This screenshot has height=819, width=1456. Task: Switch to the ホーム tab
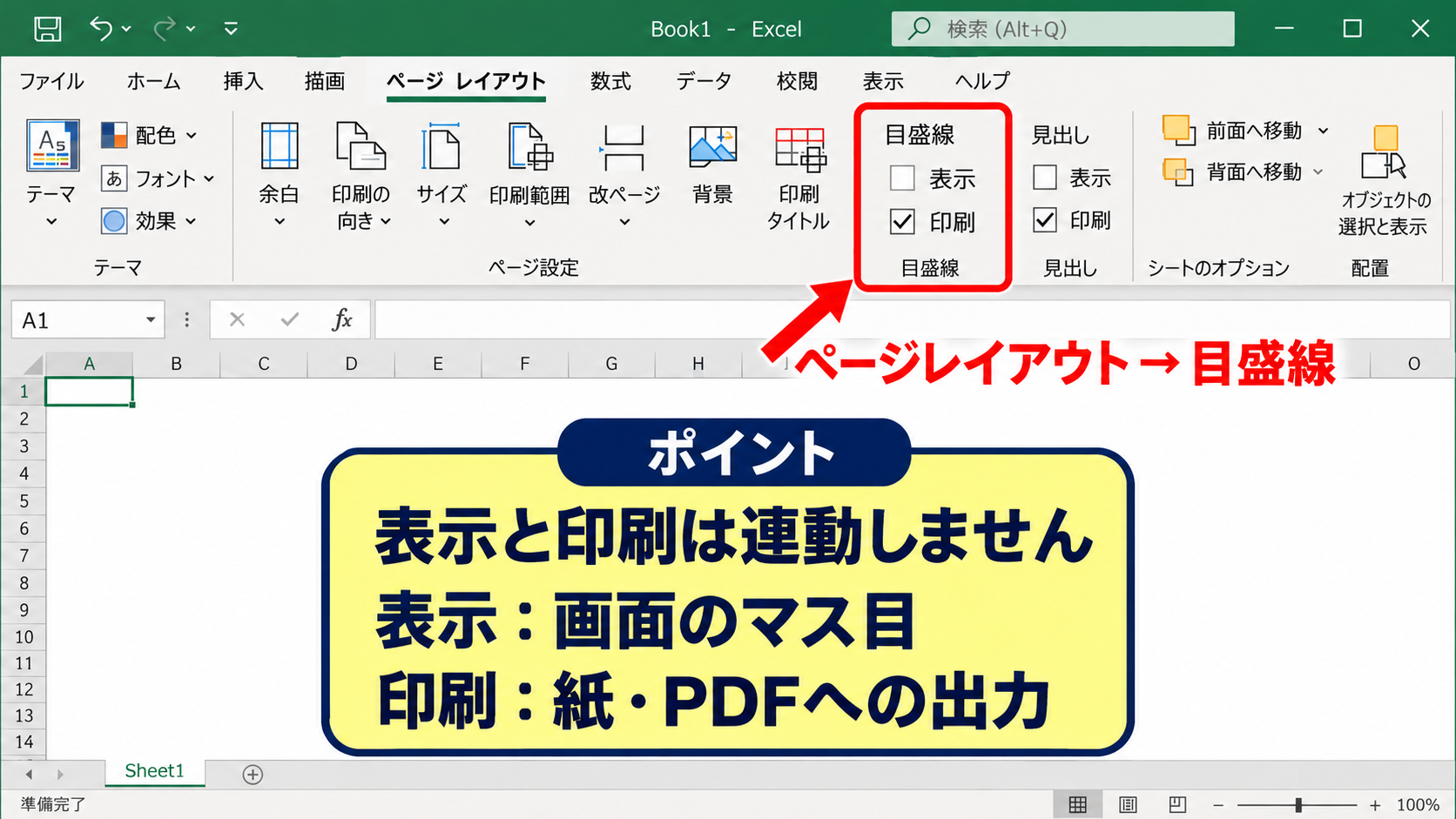tap(153, 81)
